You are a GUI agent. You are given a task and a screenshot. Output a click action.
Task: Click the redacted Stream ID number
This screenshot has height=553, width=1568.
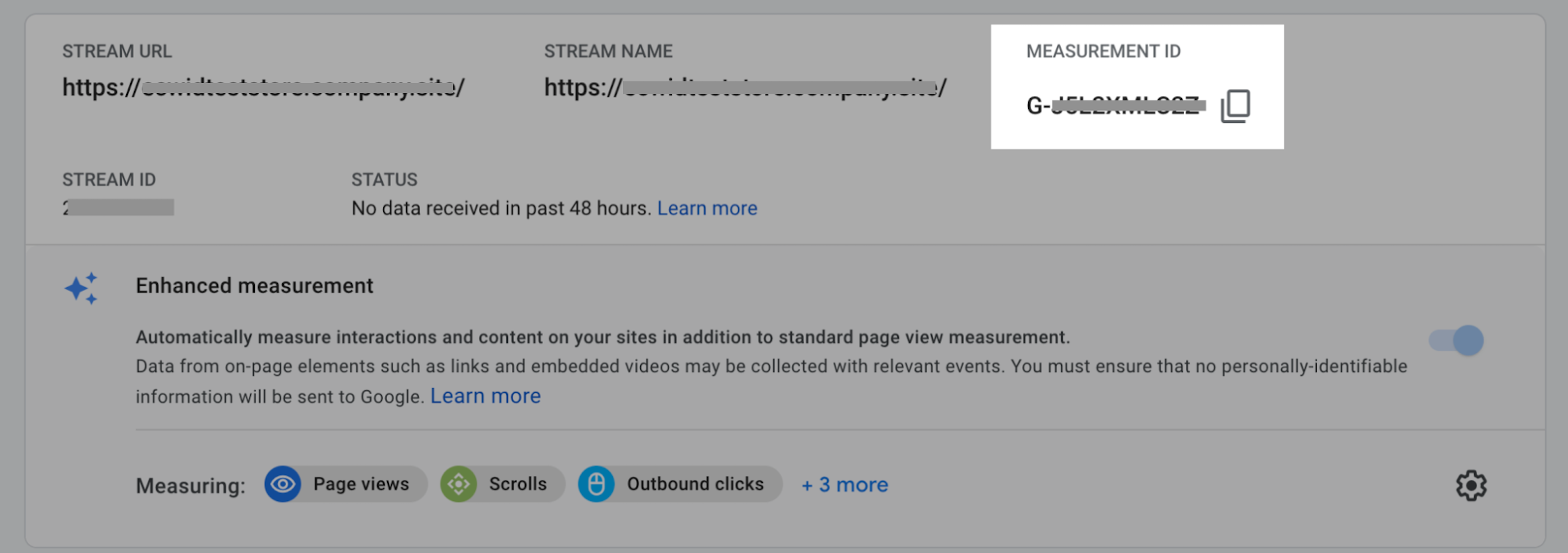point(118,208)
